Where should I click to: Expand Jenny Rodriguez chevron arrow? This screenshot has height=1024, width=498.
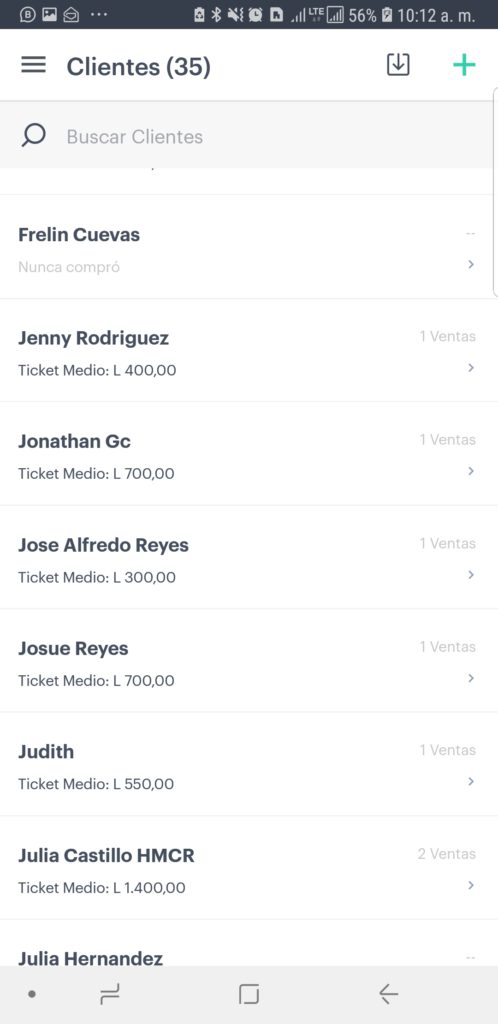(471, 368)
